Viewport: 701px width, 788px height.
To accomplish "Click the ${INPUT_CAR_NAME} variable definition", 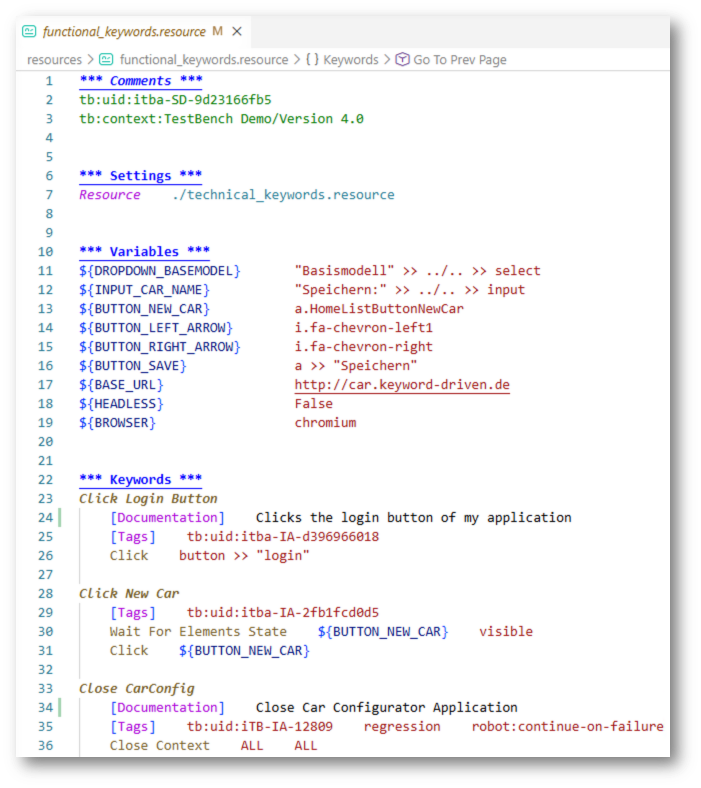I will [144, 290].
